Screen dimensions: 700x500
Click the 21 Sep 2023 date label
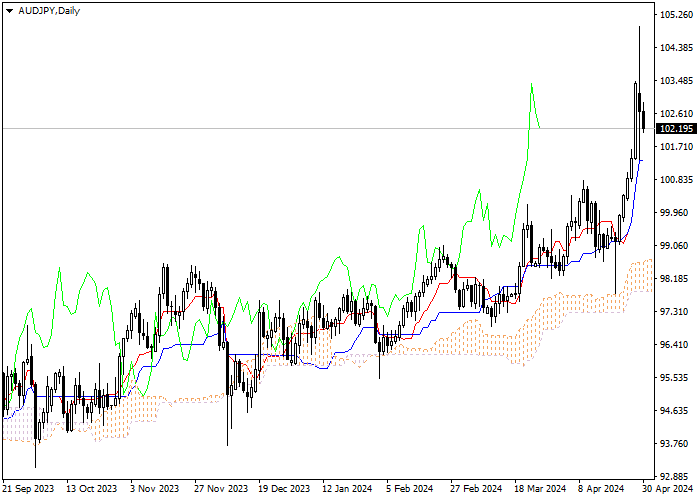point(29,489)
